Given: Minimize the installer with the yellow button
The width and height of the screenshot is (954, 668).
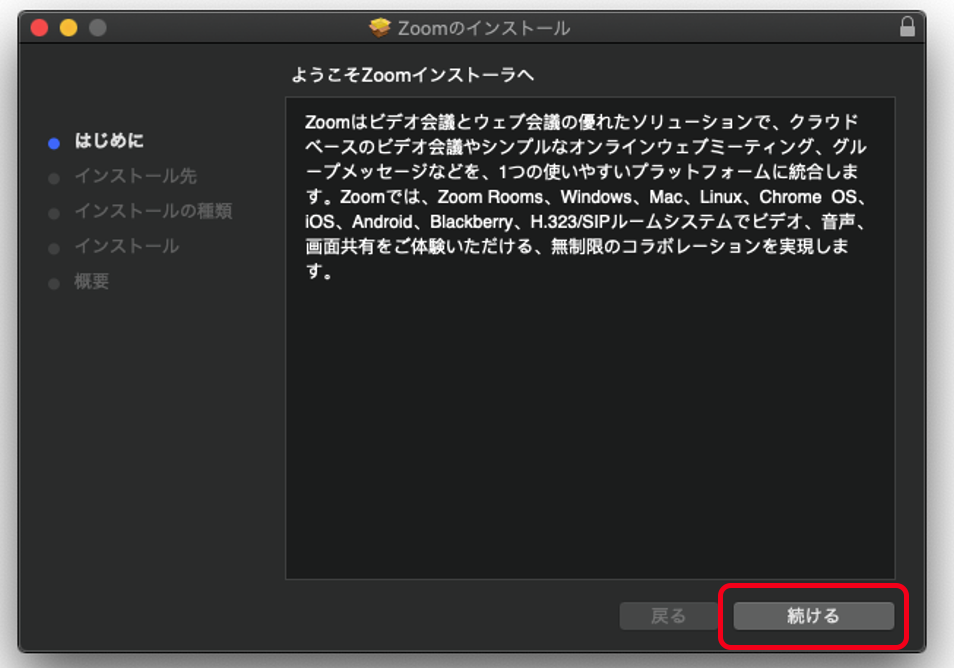Looking at the screenshot, I should (69, 27).
